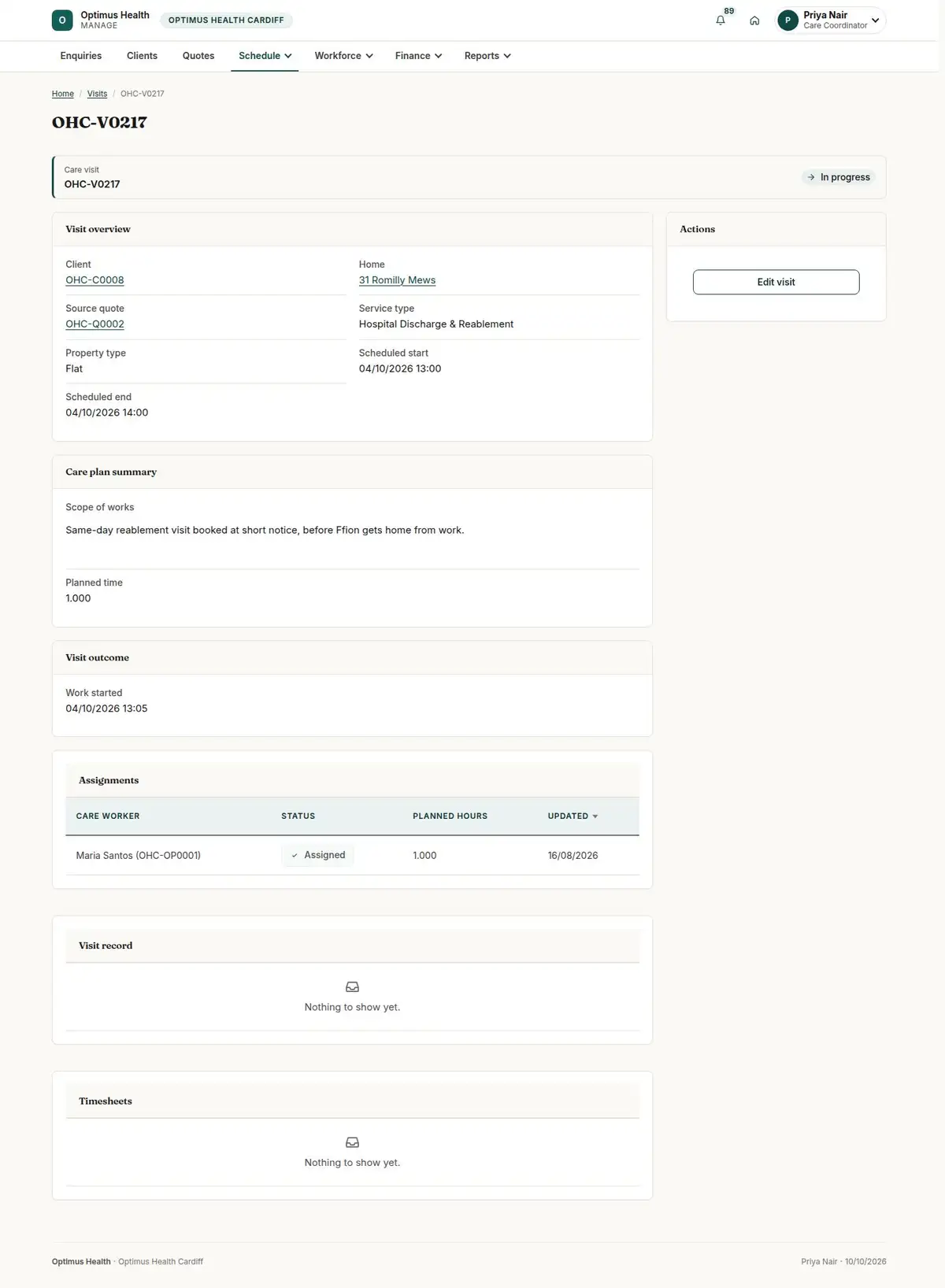Open source quote OHC-Q0002
Viewport: 945px width, 1288px height.
pos(94,324)
